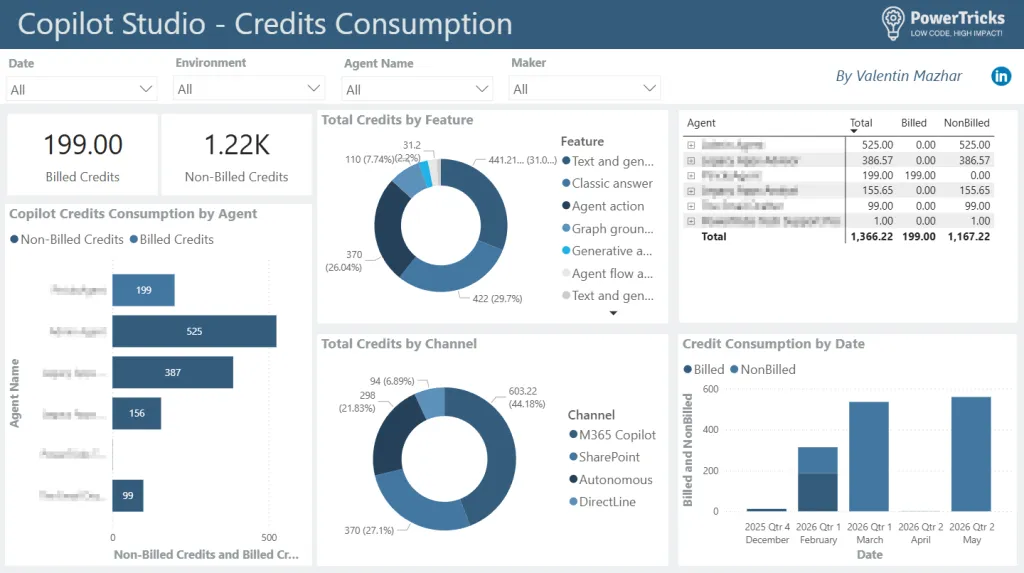1024x573 pixels.
Task: Select the bar labeled 525
Action: [x=194, y=331]
